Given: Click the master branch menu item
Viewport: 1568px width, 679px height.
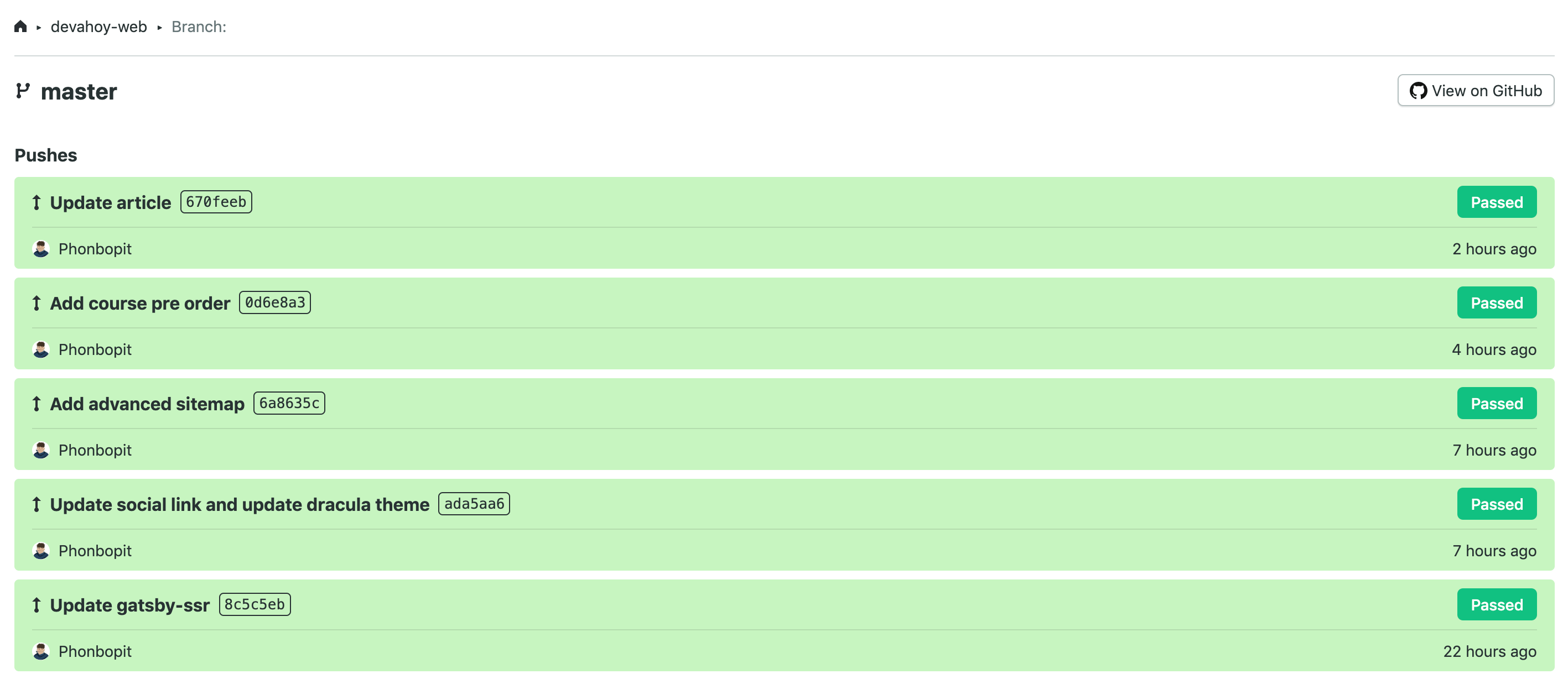Looking at the screenshot, I should 78,90.
